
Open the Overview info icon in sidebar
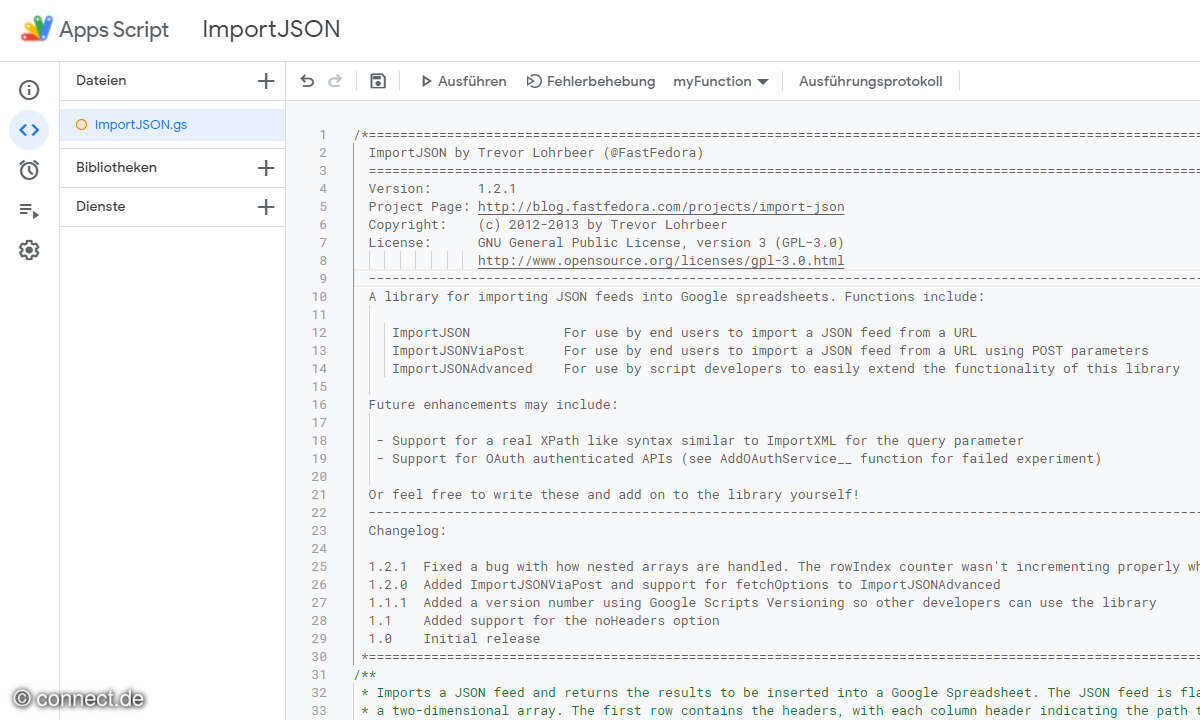pos(29,90)
